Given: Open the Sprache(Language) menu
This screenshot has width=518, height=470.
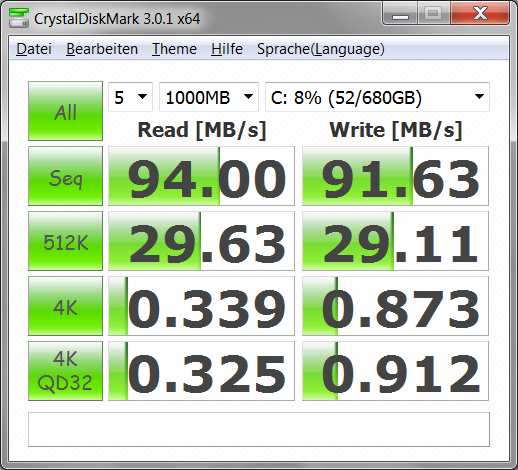Looking at the screenshot, I should (321, 49).
